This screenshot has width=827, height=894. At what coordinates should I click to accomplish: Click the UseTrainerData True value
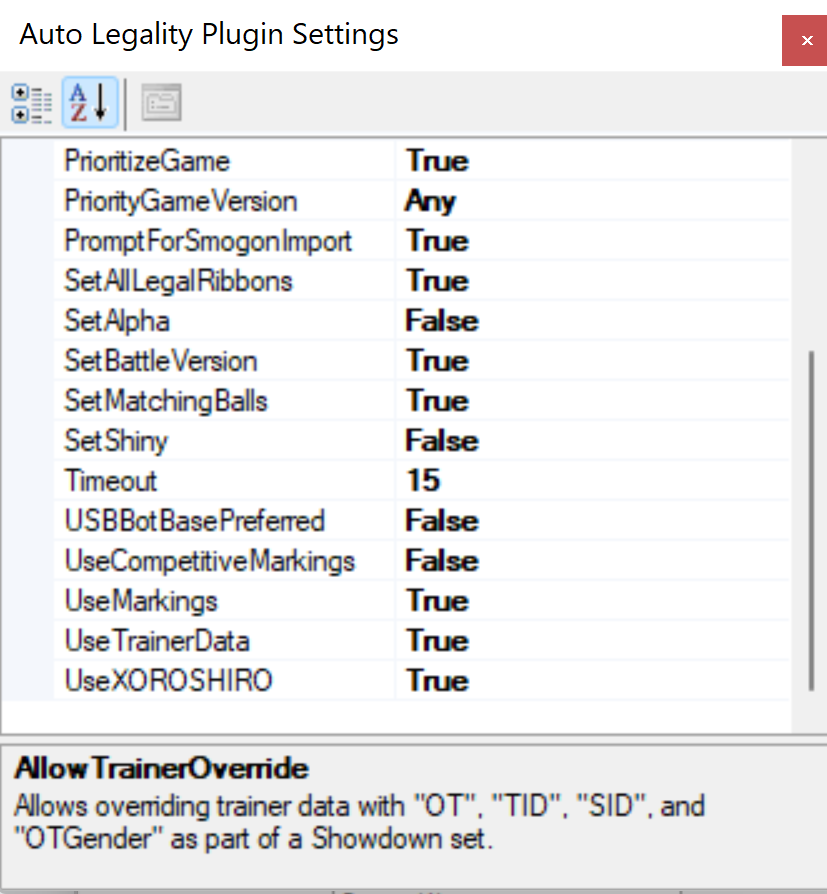(592, 640)
